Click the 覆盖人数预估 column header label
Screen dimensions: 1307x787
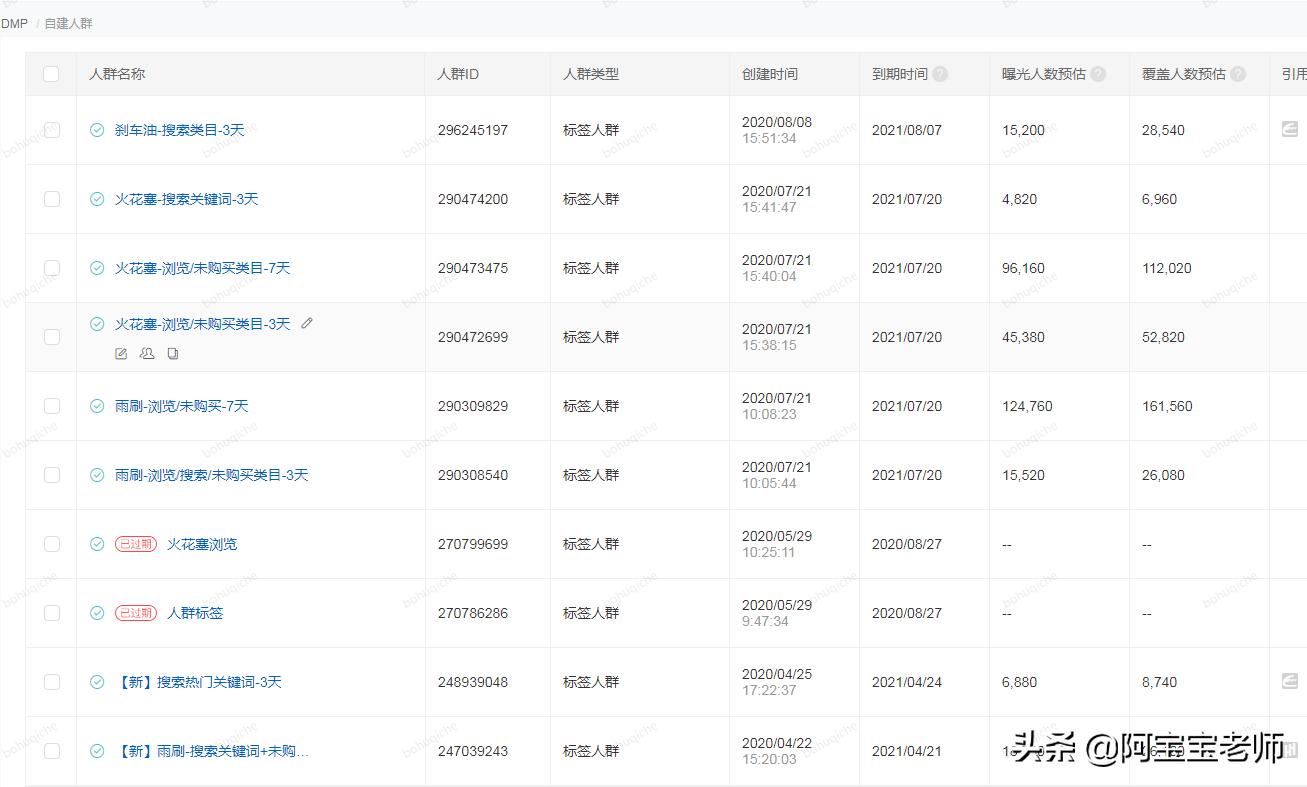pos(1184,74)
